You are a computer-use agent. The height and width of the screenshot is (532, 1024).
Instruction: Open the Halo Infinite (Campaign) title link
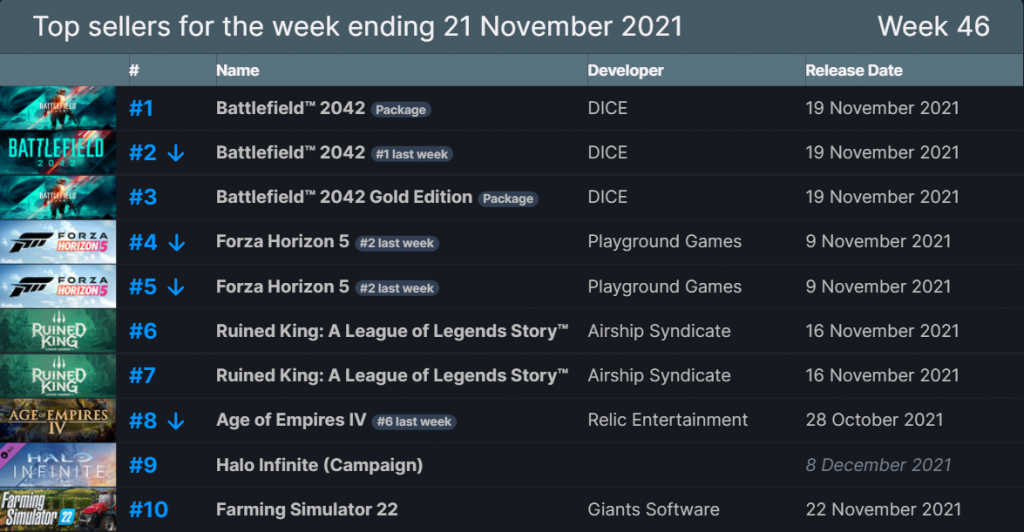(319, 465)
